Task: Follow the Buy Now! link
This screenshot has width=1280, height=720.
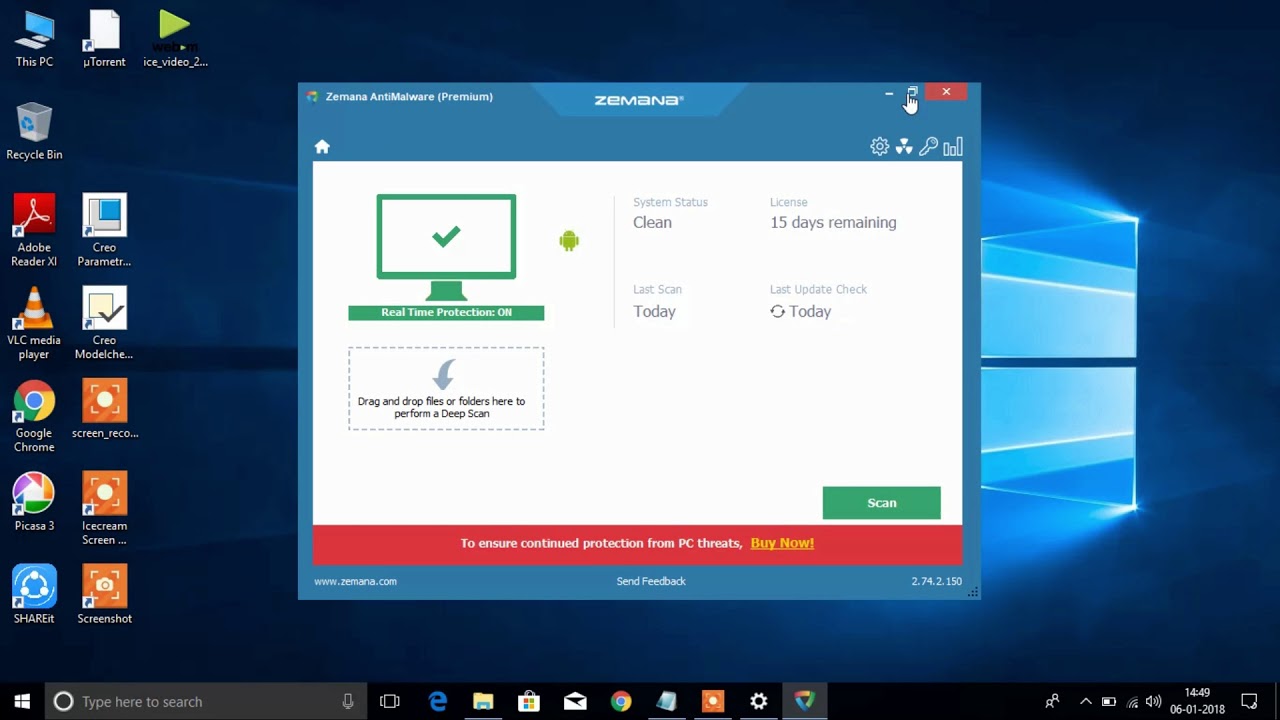Action: pos(782,543)
